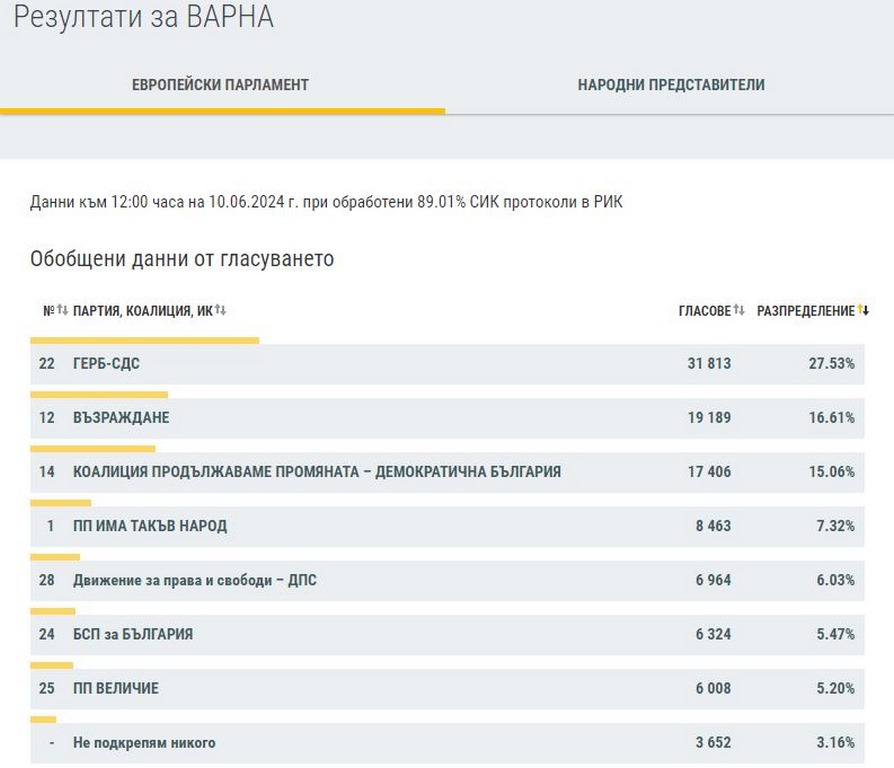Open the НАРОДНИ ПРЕДСТАВИТЕЛИ tab
Image resolution: width=894 pixels, height=768 pixels.
point(671,85)
